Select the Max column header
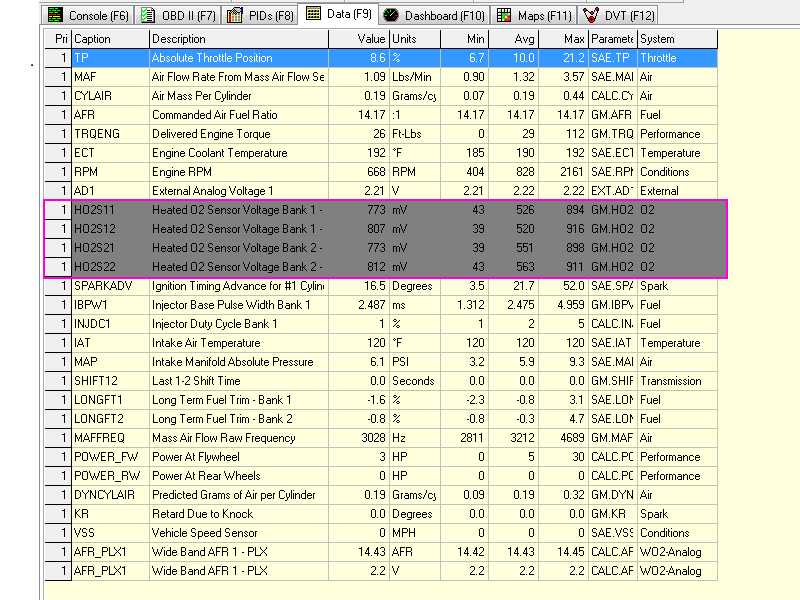 tap(563, 39)
